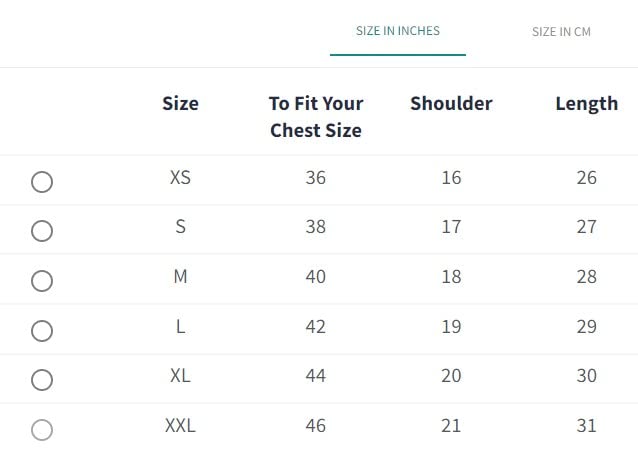Select the radio button for size L
The width and height of the screenshot is (638, 452).
(x=42, y=330)
